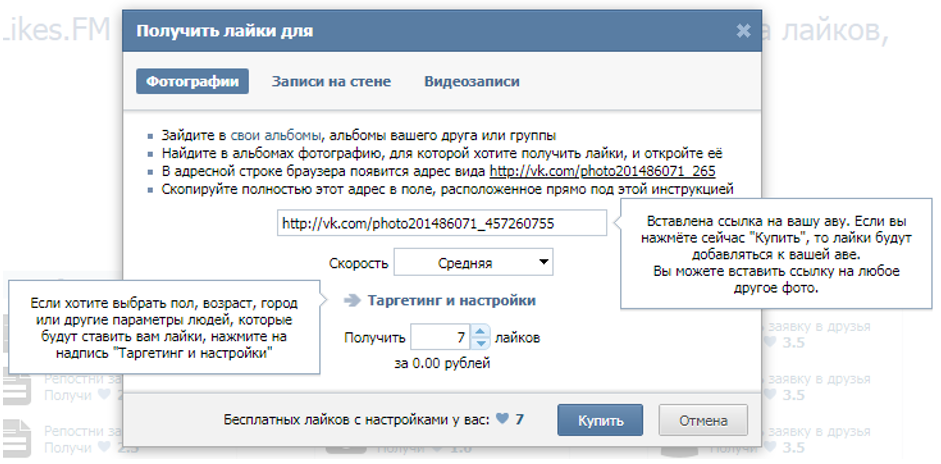
Task: Open the Скорость dropdown set to Средняя
Action: (x=473, y=263)
